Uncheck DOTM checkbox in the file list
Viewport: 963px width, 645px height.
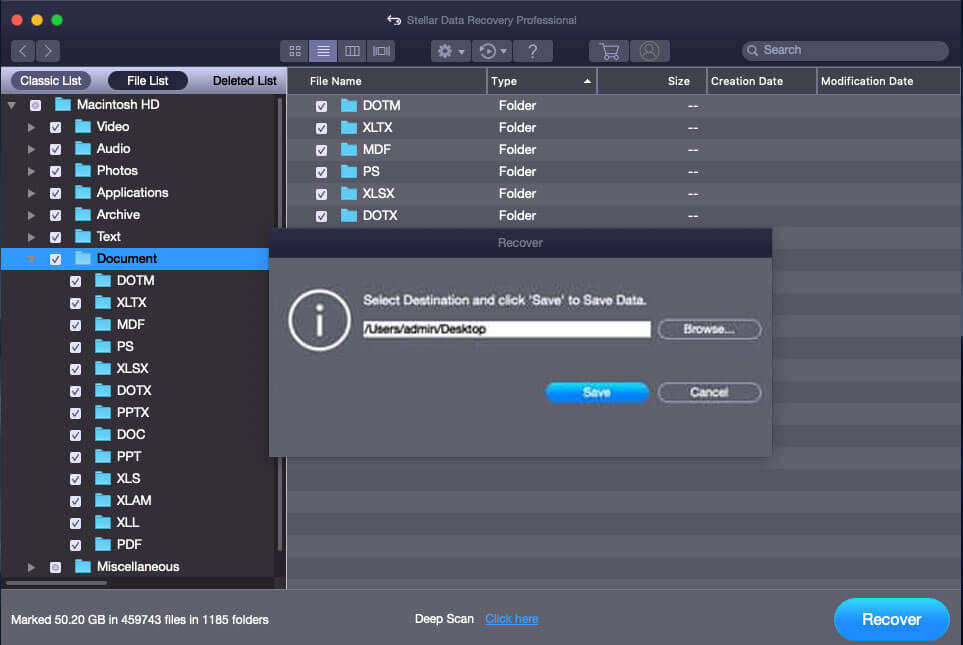[321, 106]
